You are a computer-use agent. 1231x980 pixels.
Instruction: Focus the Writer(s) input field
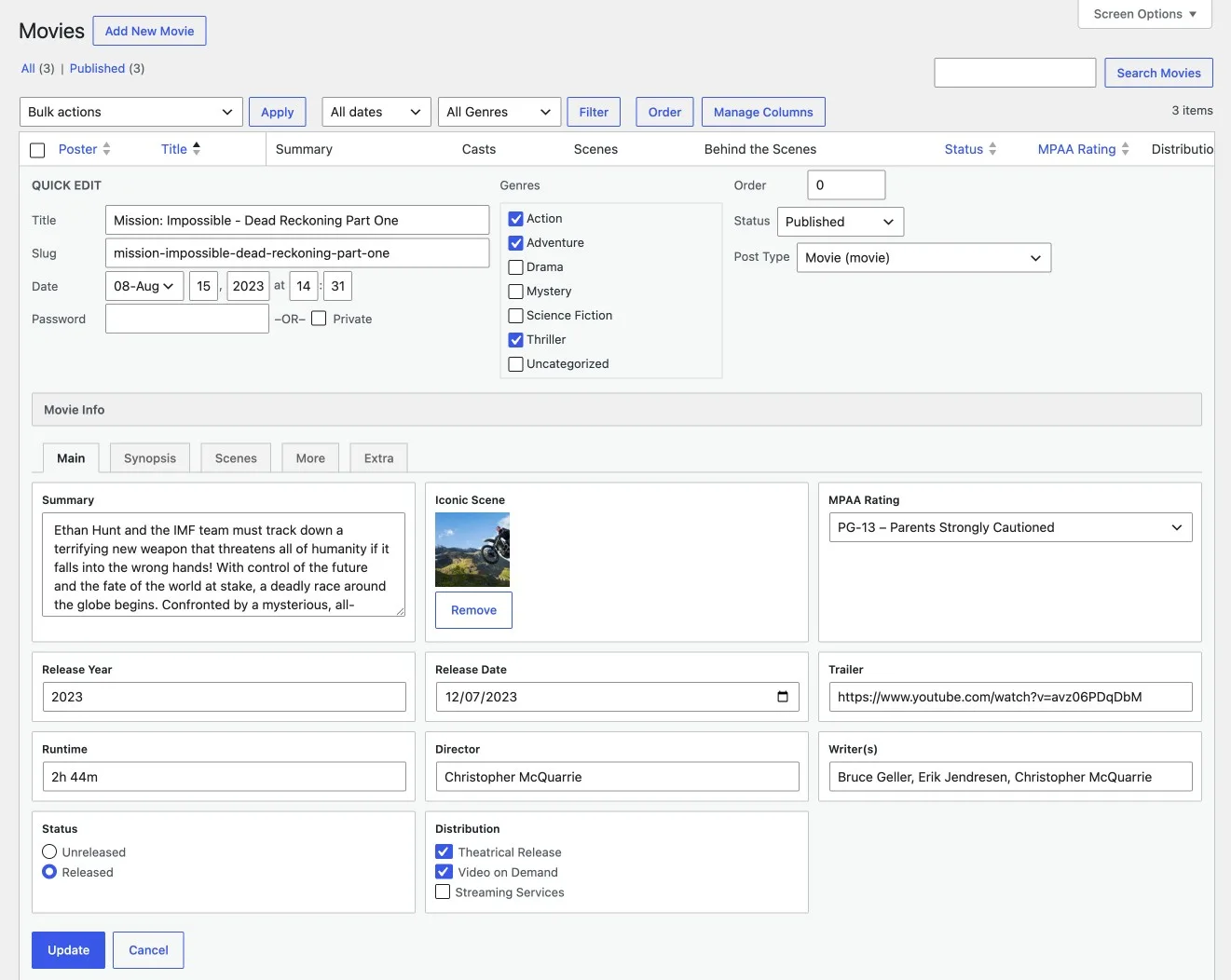[x=1010, y=777]
